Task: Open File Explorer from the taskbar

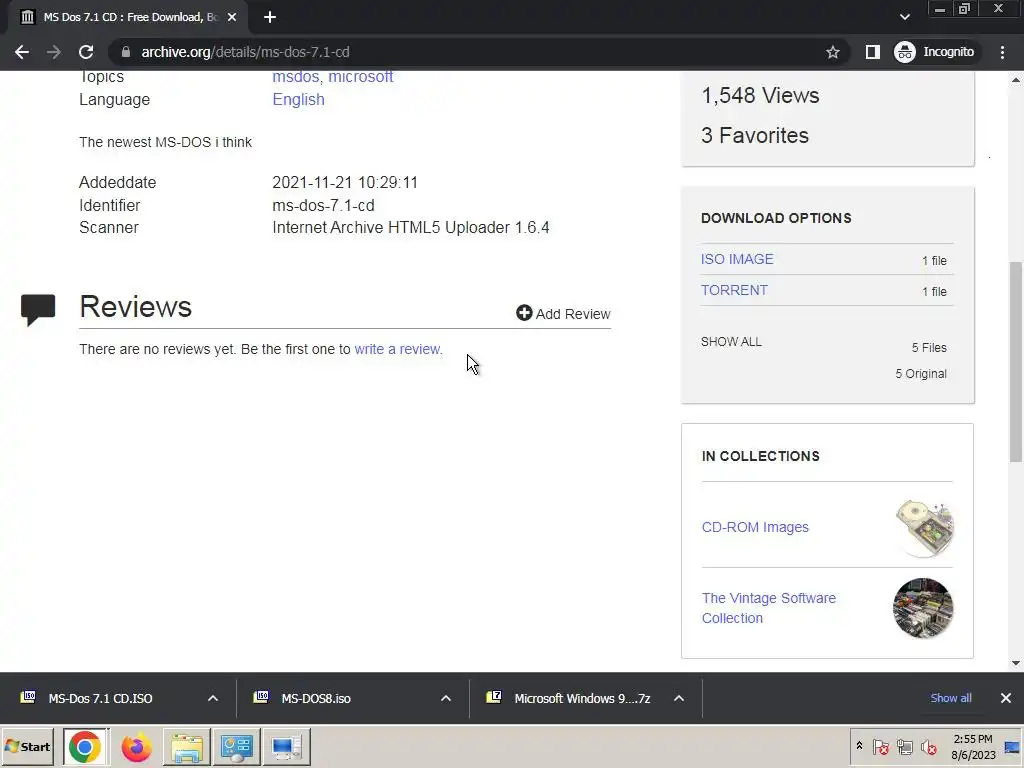Action: click(187, 747)
